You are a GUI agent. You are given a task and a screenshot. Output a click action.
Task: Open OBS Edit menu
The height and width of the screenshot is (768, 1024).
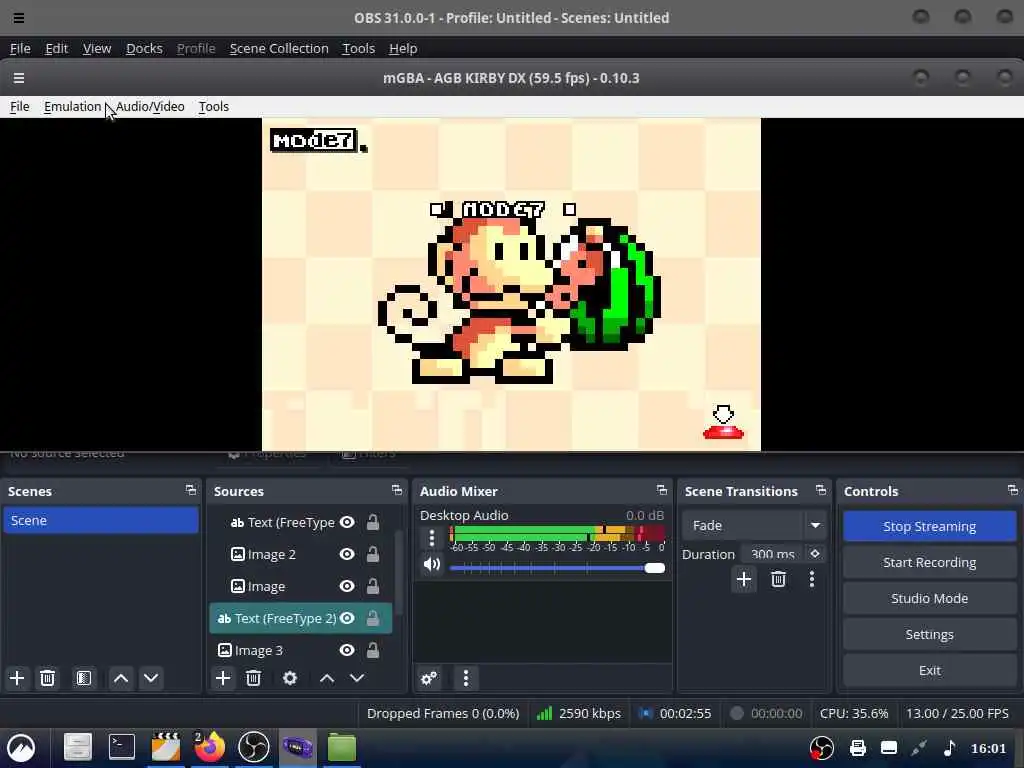point(56,48)
